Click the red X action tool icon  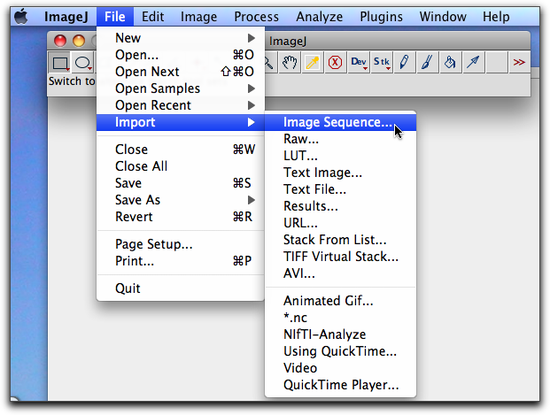pyautogui.click(x=335, y=62)
